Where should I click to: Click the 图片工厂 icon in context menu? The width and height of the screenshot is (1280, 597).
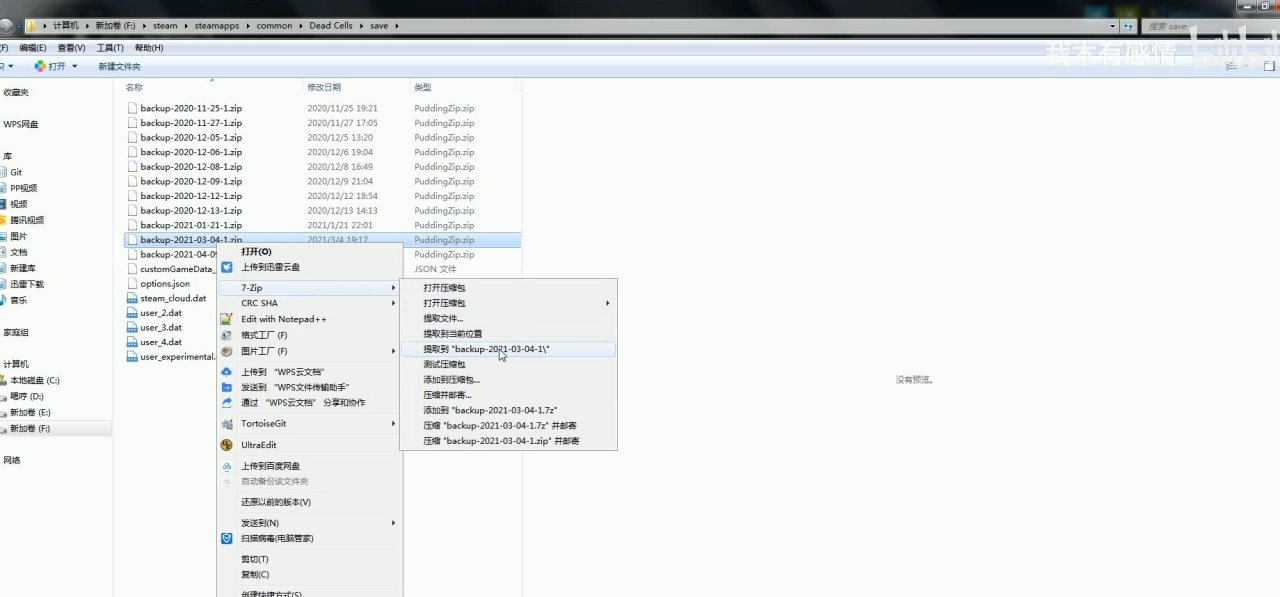227,351
